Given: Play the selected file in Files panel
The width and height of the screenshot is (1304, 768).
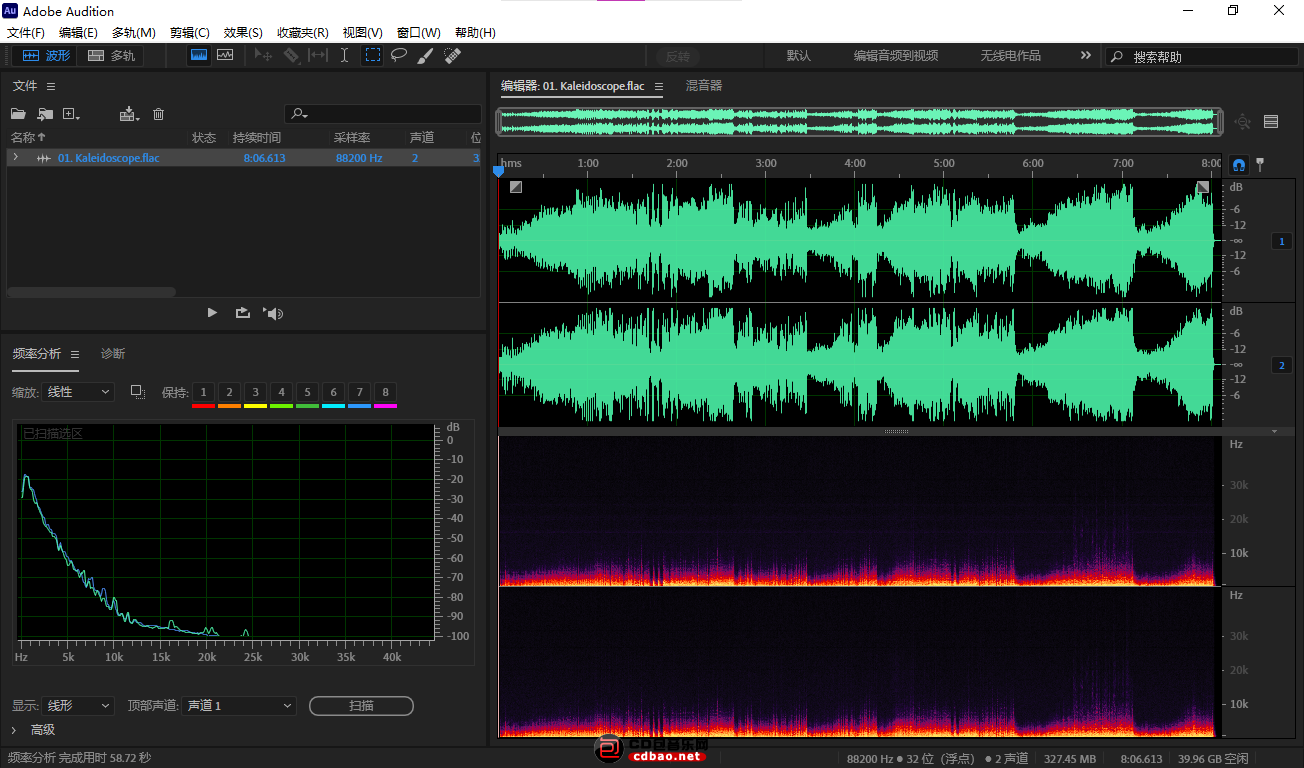Looking at the screenshot, I should (212, 313).
